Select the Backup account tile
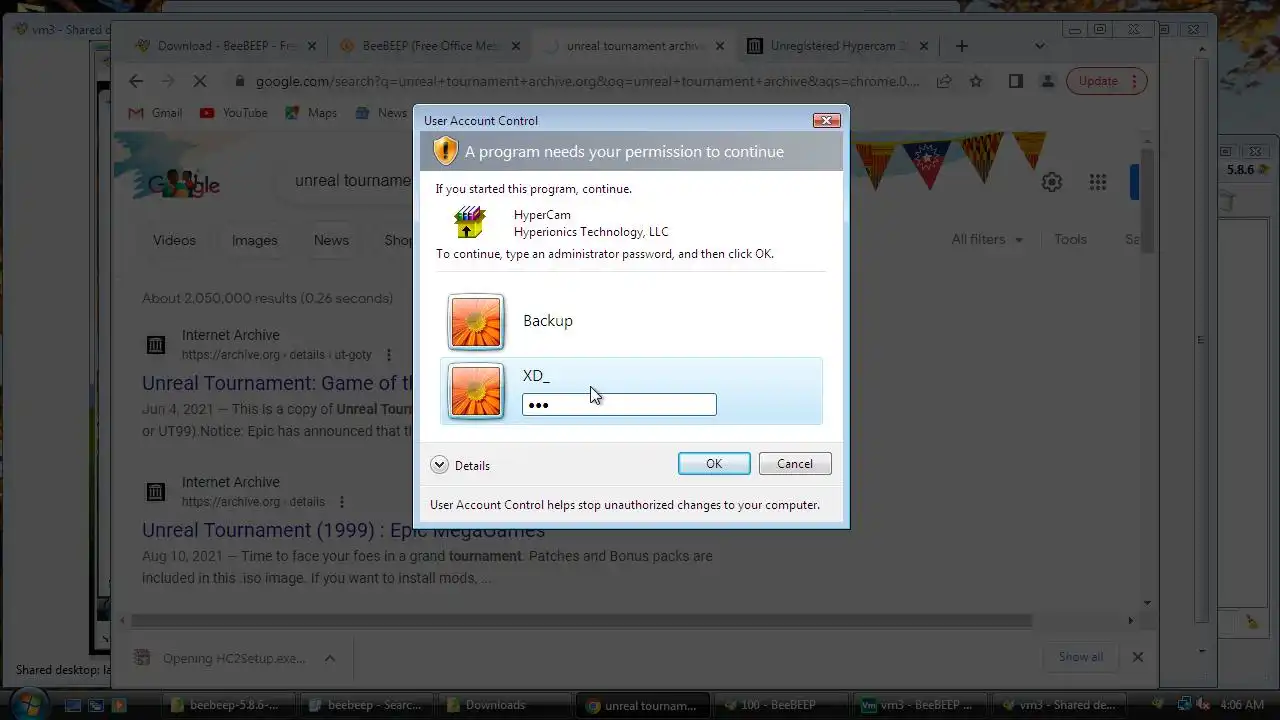 click(631, 321)
